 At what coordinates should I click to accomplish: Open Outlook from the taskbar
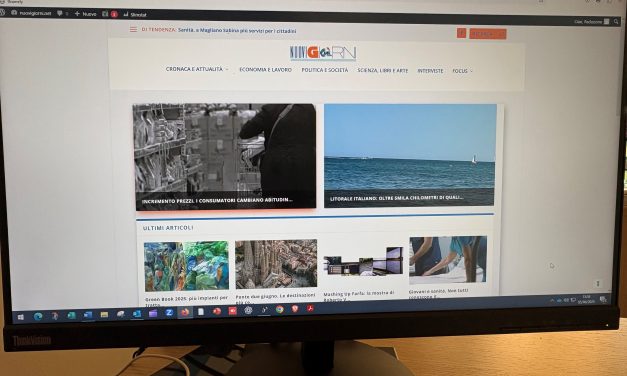point(137,314)
